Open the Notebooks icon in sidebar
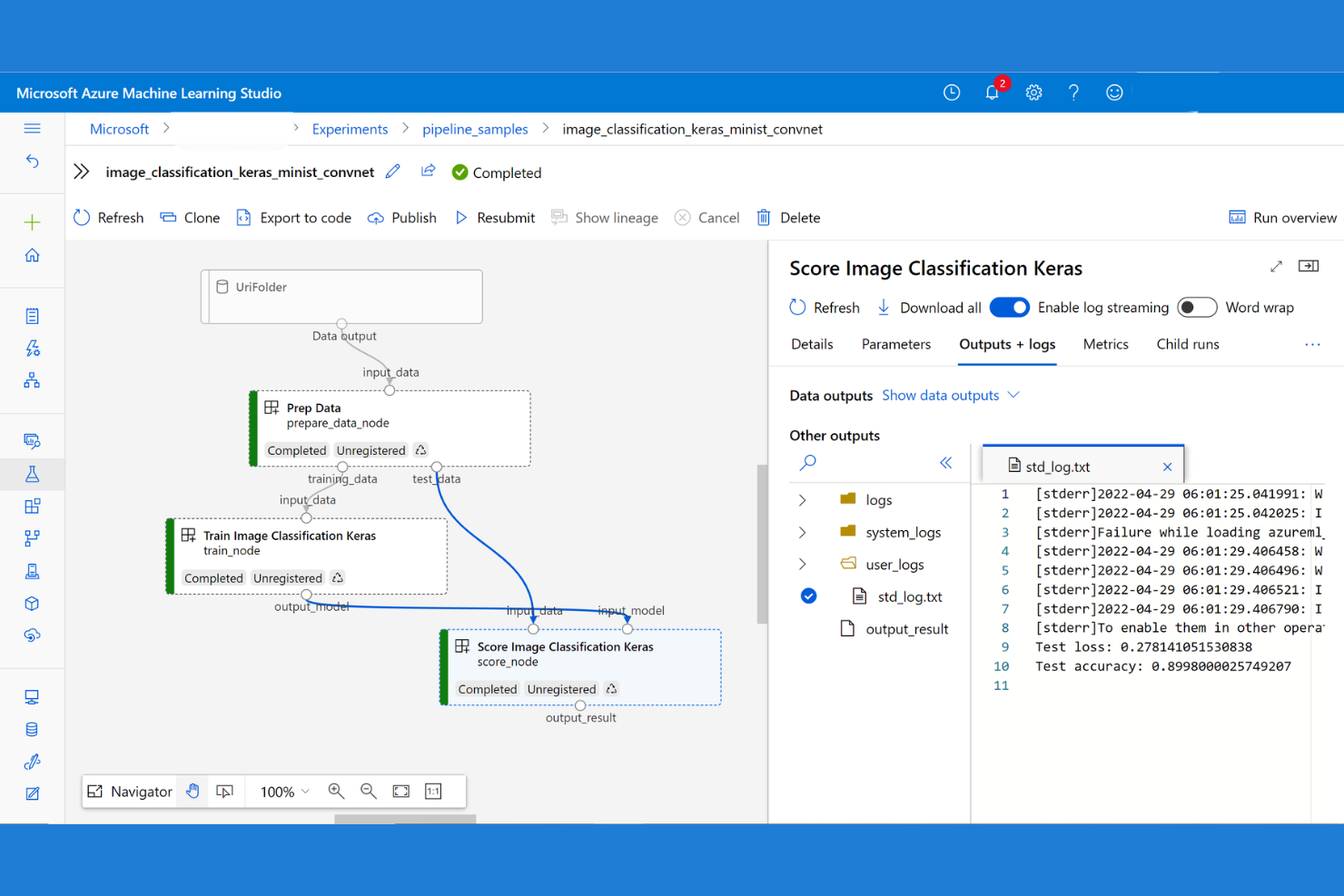This screenshot has height=896, width=1344. tap(32, 316)
